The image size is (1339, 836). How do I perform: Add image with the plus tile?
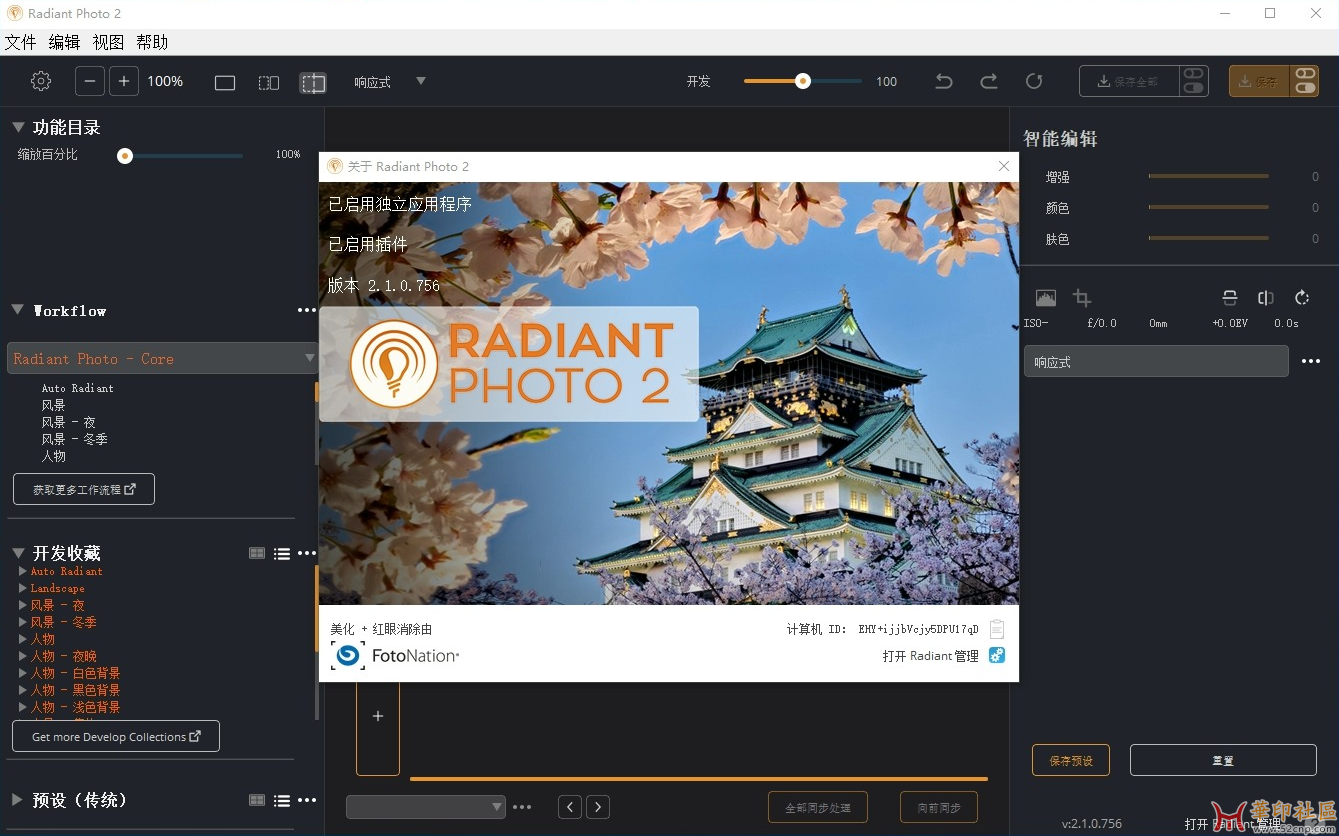378,716
